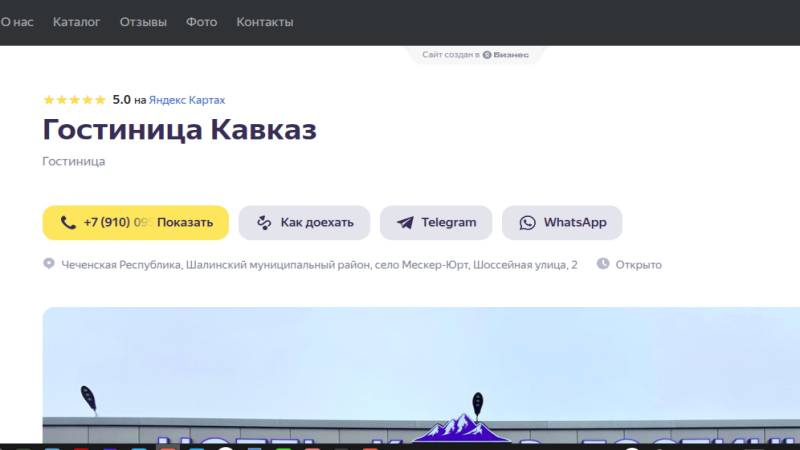
Task: Switch to the Фото section
Action: tap(201, 22)
